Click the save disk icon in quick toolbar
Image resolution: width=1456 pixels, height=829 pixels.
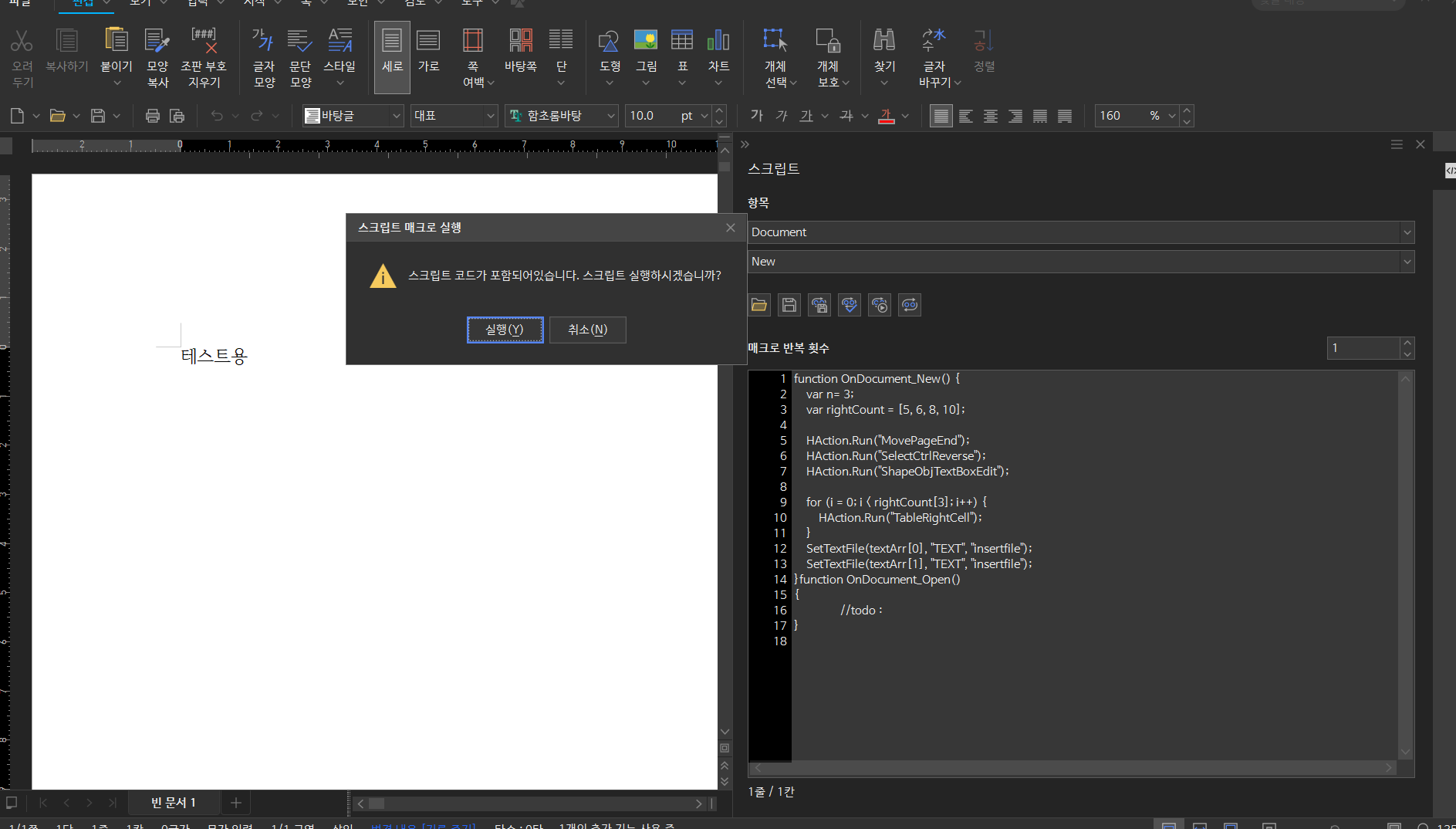click(x=98, y=116)
